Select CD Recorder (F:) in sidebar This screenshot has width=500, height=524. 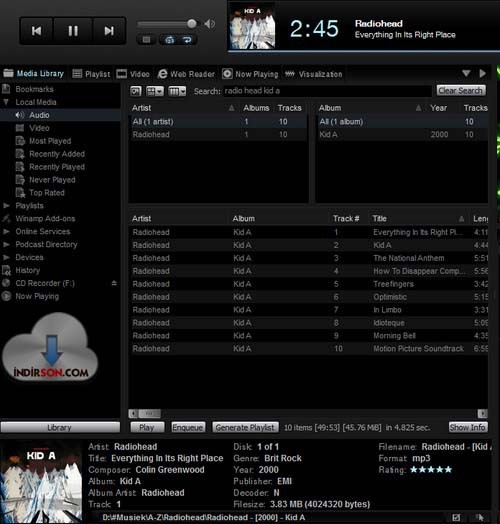point(45,283)
